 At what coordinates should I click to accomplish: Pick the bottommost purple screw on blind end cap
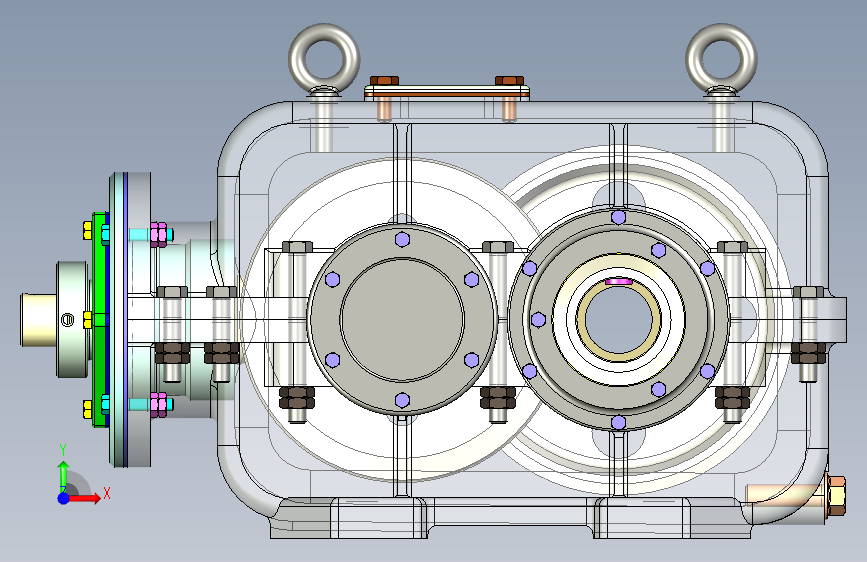tap(403, 400)
